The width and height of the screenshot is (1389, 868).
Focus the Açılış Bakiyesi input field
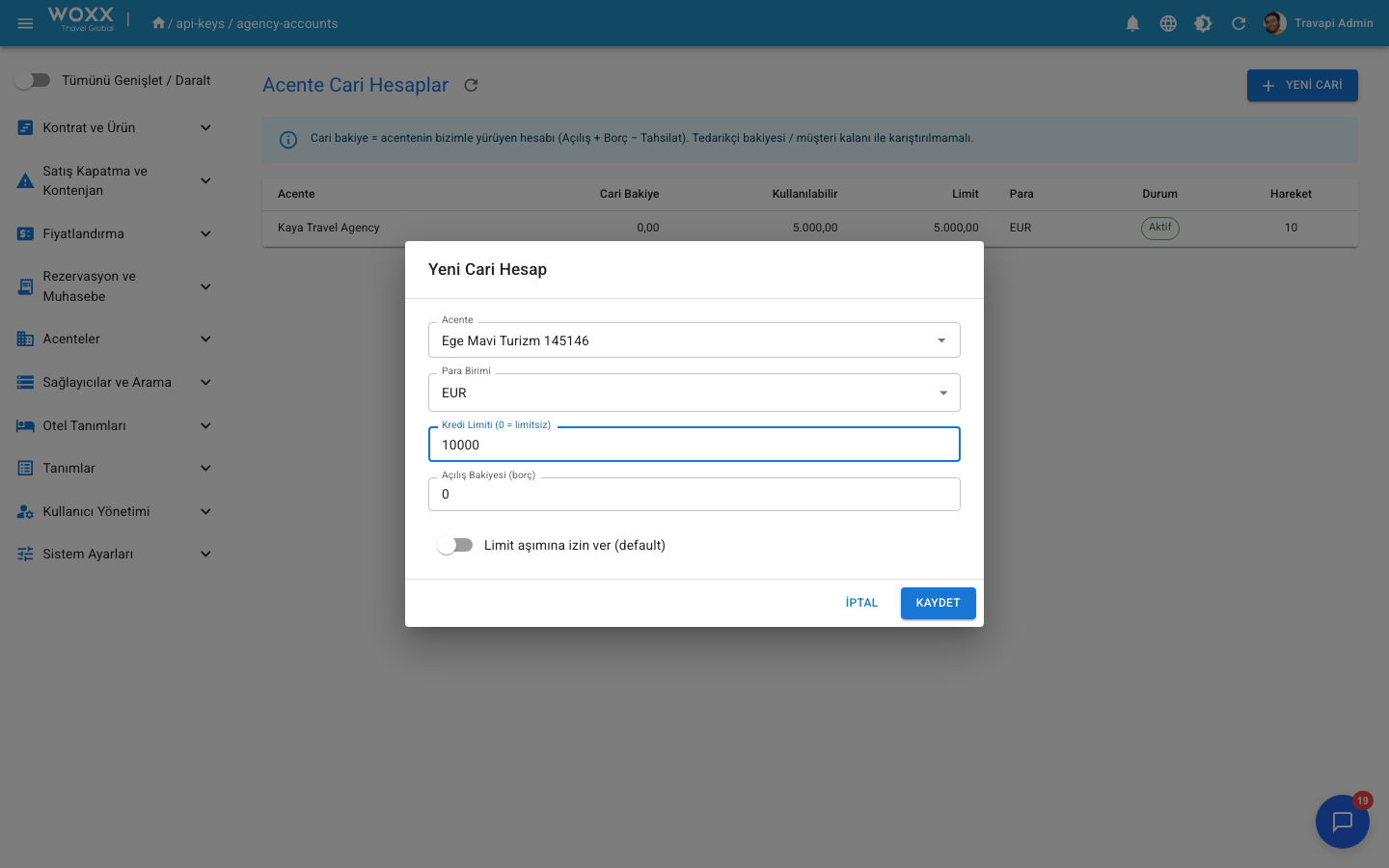694,494
